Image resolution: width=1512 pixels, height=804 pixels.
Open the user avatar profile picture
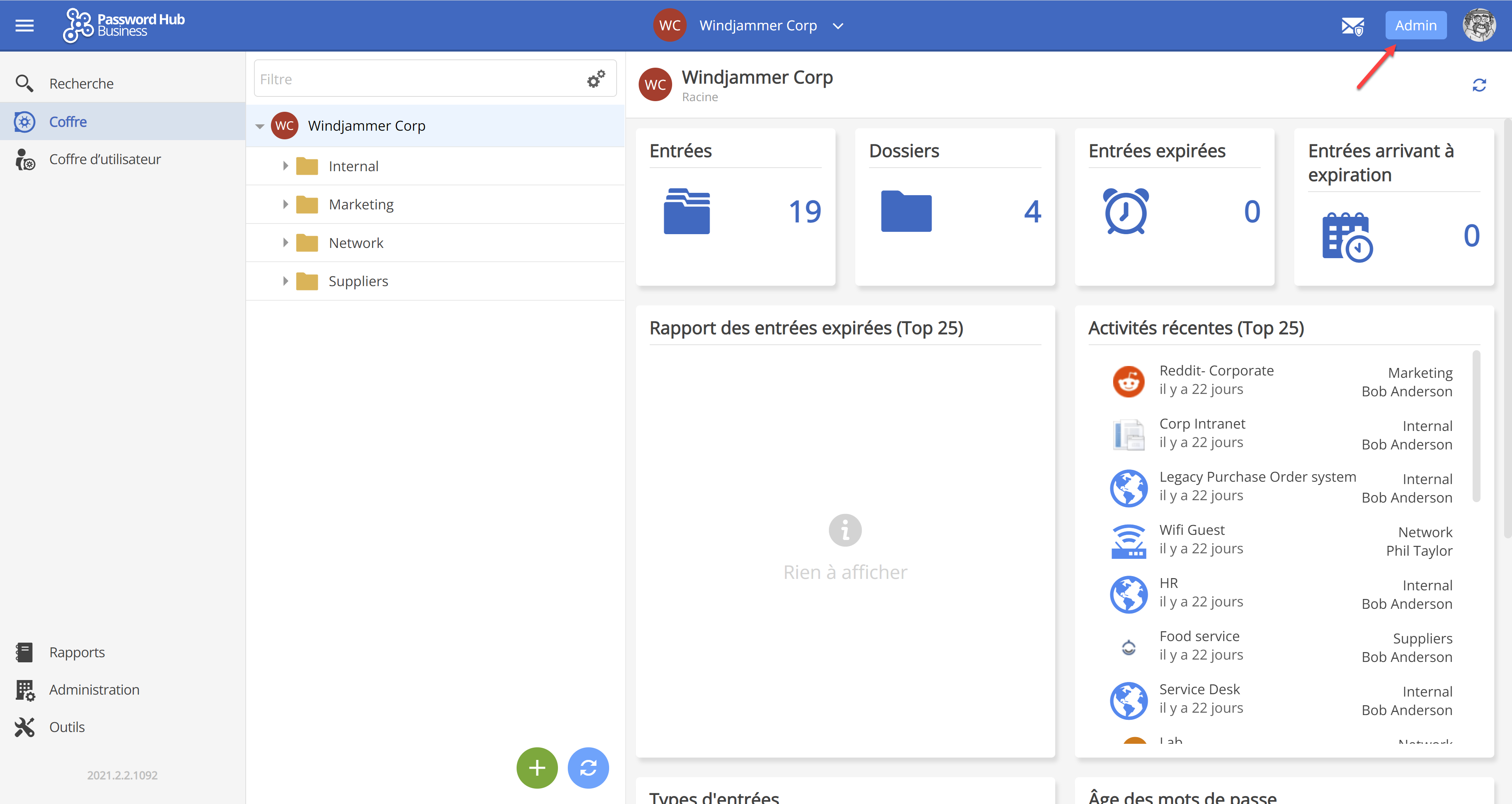(1479, 25)
